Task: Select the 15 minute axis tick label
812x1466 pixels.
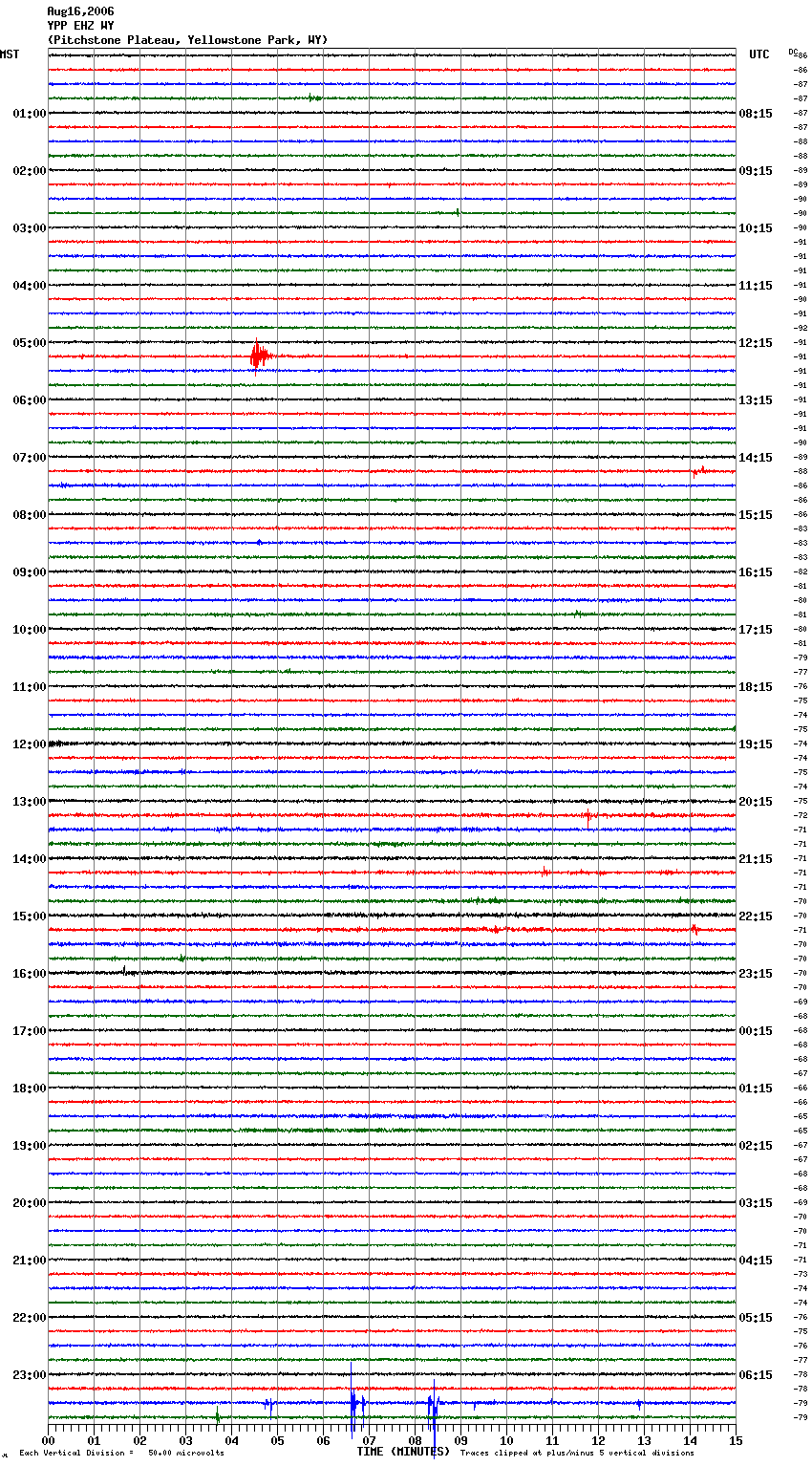Action: tap(736, 1440)
